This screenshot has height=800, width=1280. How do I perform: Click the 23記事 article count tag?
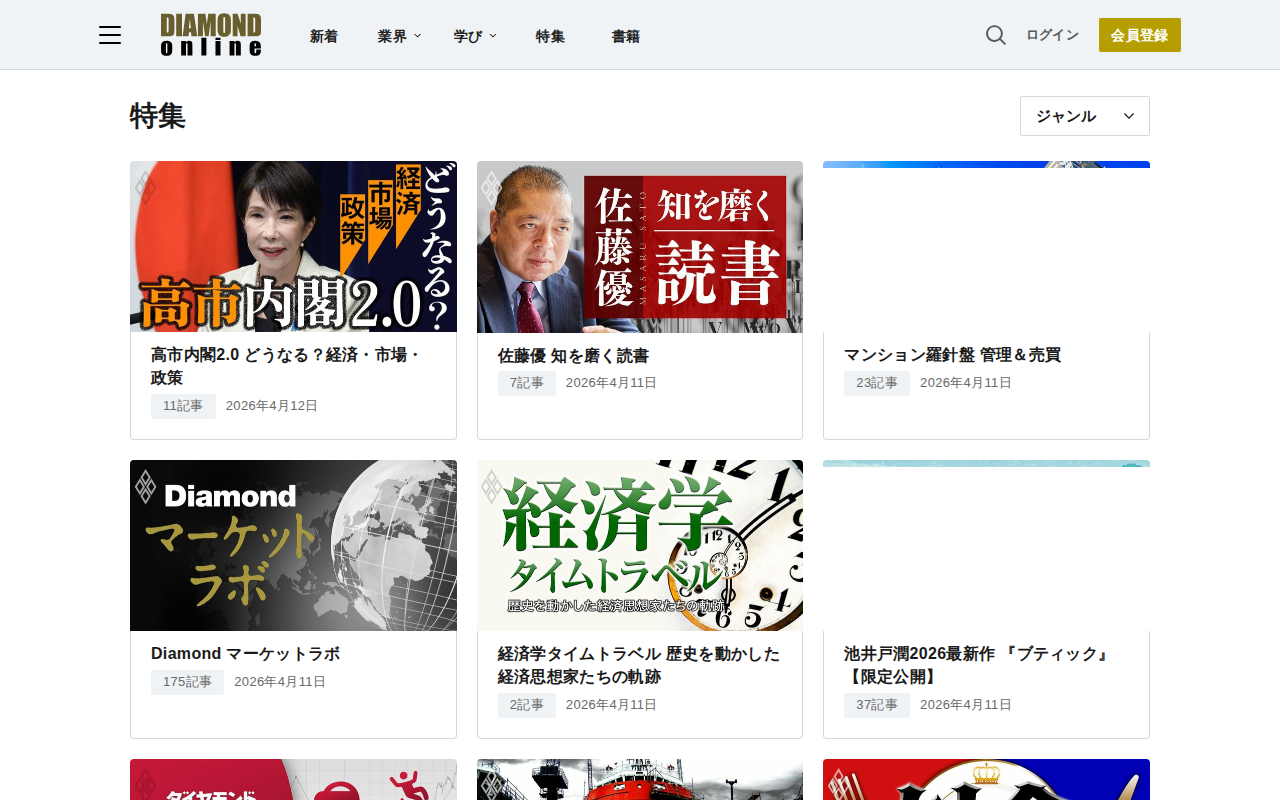pyautogui.click(x=877, y=383)
